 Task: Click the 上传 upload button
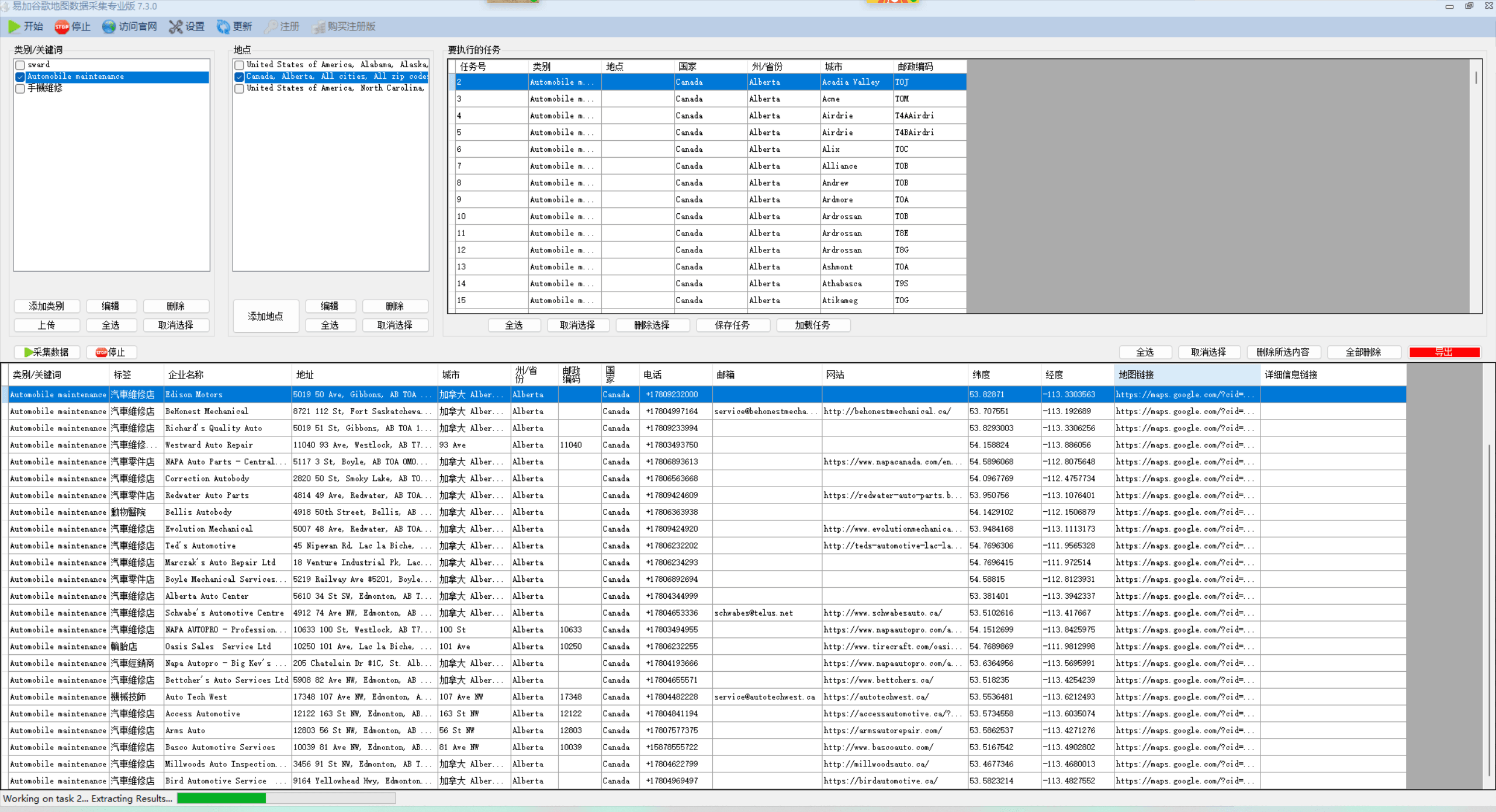click(47, 325)
